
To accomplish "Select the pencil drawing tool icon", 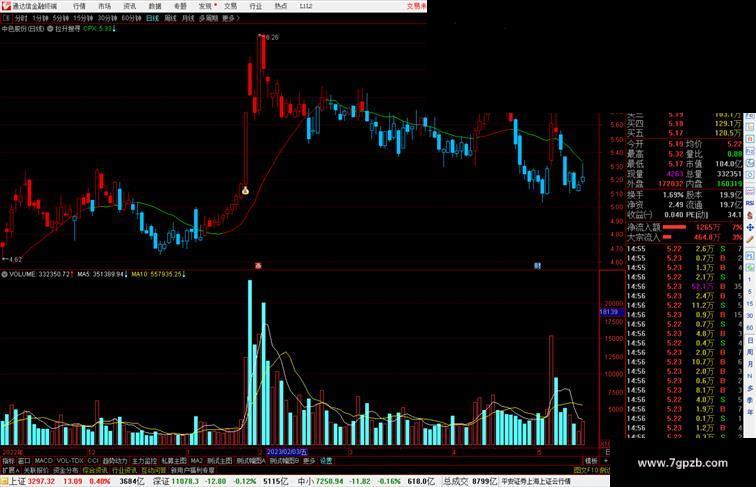I will 750,240.
